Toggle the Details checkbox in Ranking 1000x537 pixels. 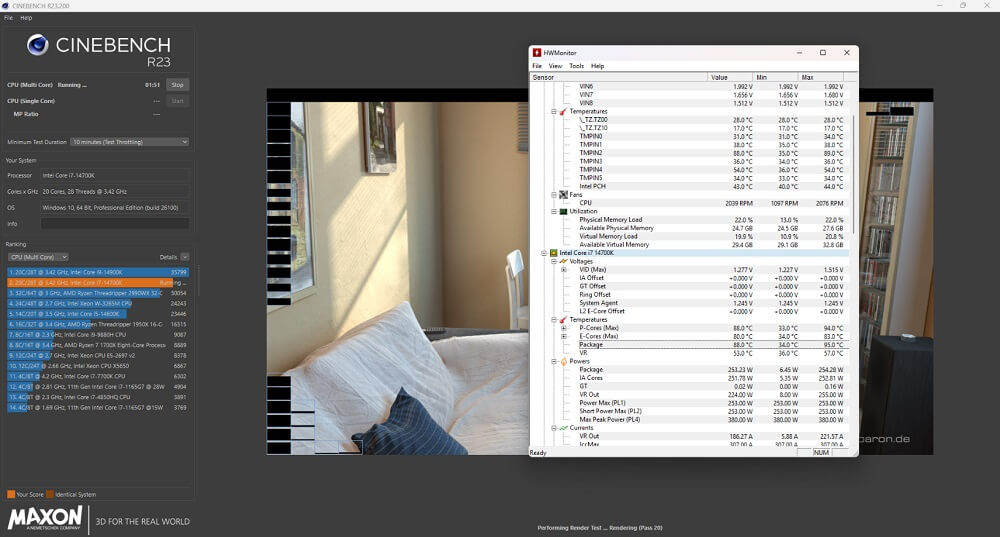(x=184, y=257)
